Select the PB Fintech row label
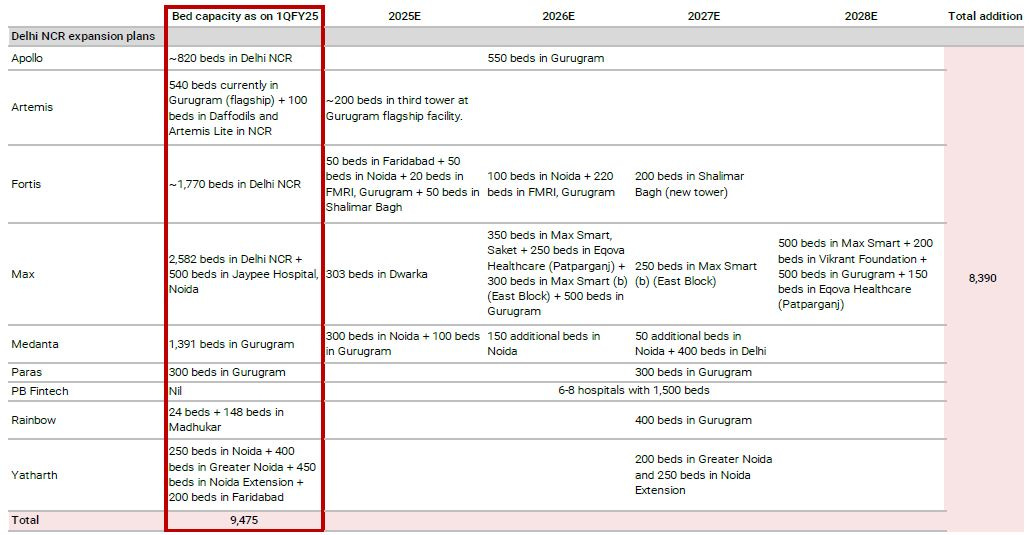Screen dimensions: 1030x535 point(40,391)
